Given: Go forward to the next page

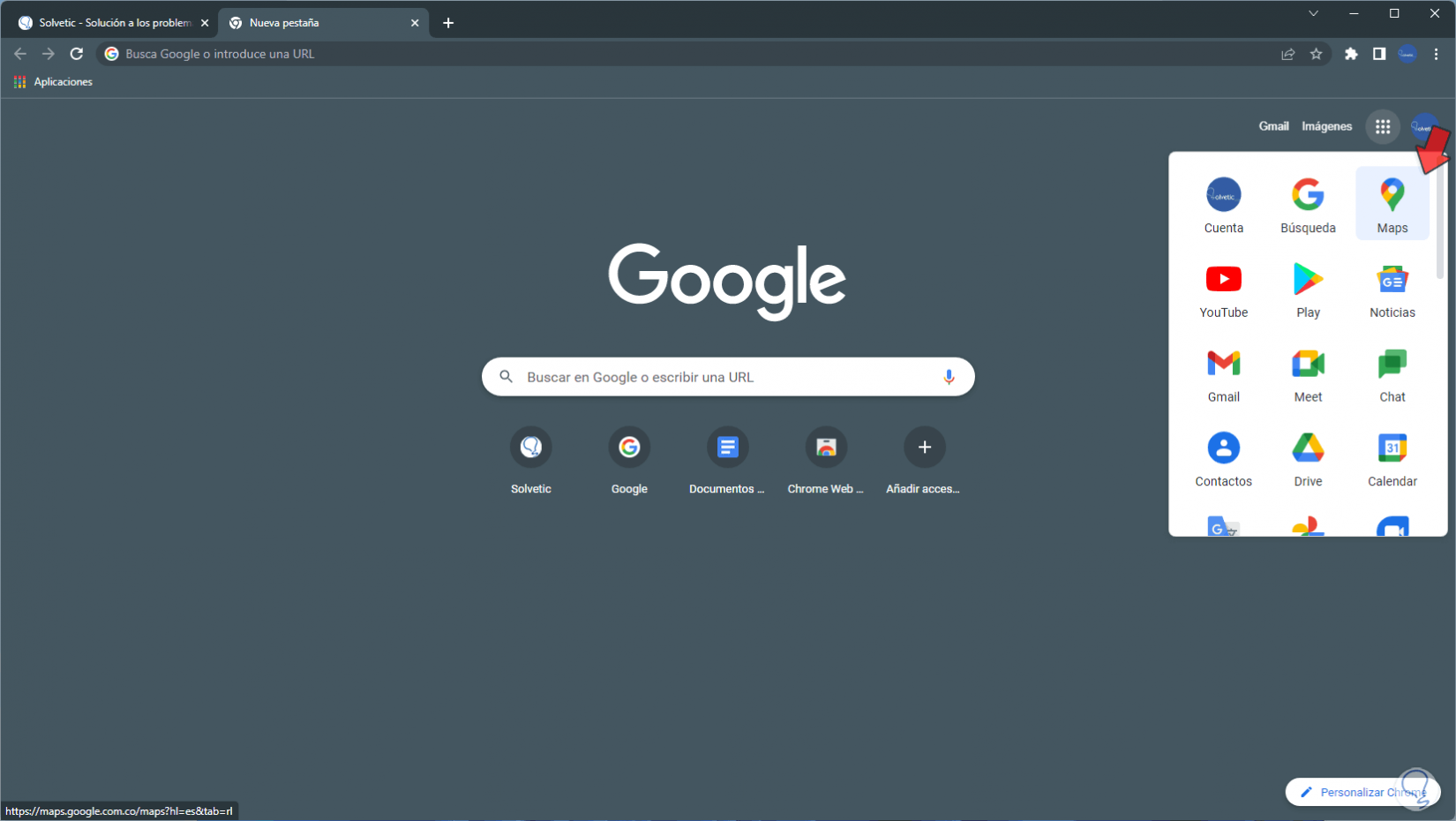Looking at the screenshot, I should point(49,54).
